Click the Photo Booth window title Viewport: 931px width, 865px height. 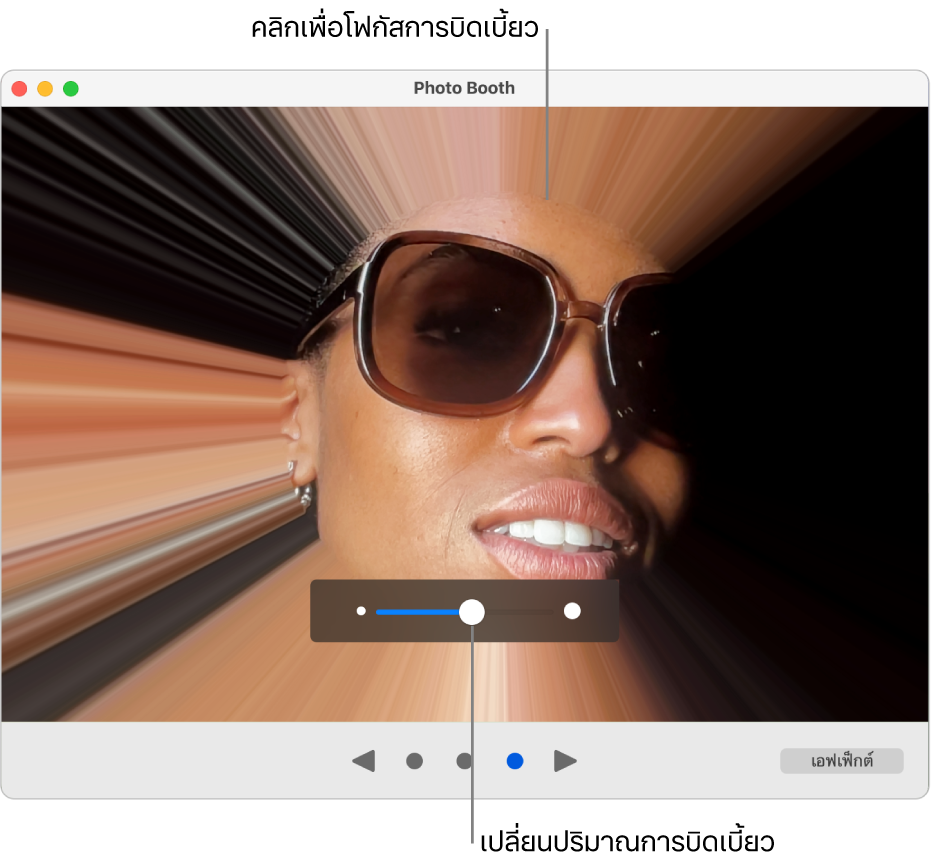pos(464,88)
